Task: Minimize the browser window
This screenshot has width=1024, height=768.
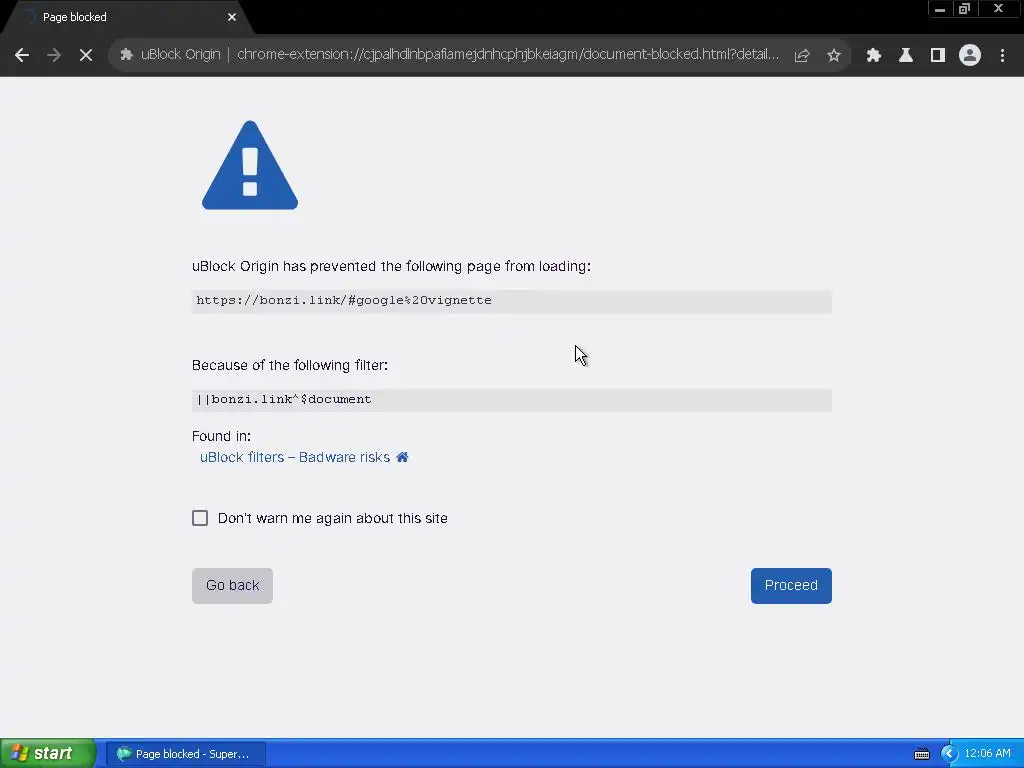Action: tap(940, 9)
